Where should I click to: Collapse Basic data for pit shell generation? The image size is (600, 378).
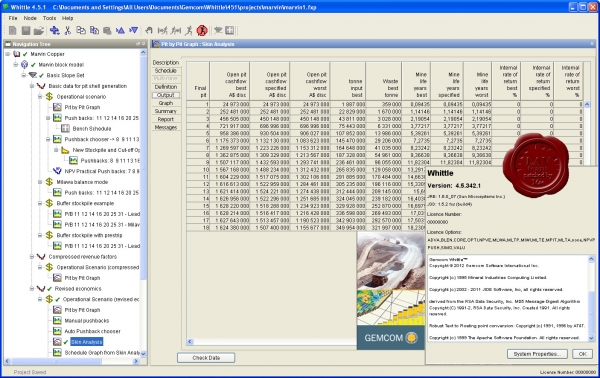point(32,86)
